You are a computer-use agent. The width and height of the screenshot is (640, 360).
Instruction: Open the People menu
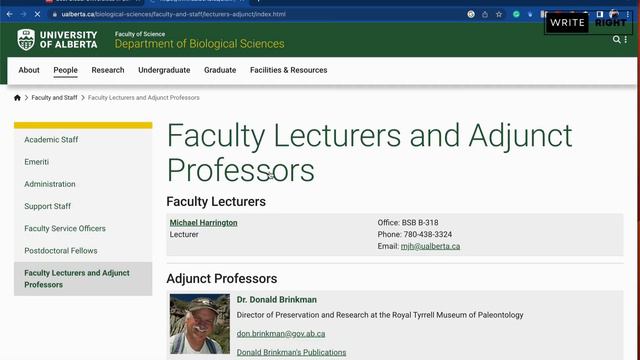point(65,70)
